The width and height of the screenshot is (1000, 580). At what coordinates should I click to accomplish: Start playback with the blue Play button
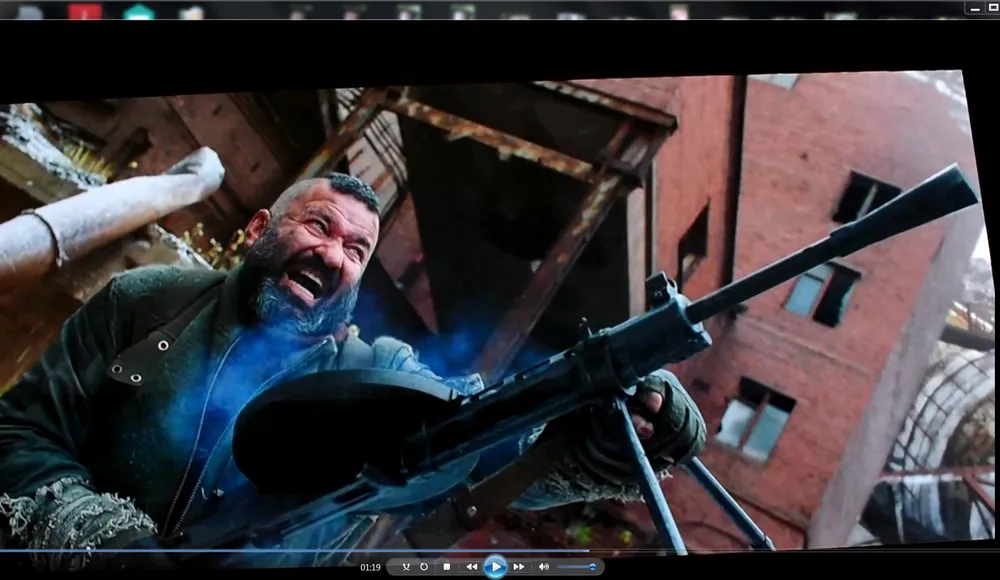(496, 567)
